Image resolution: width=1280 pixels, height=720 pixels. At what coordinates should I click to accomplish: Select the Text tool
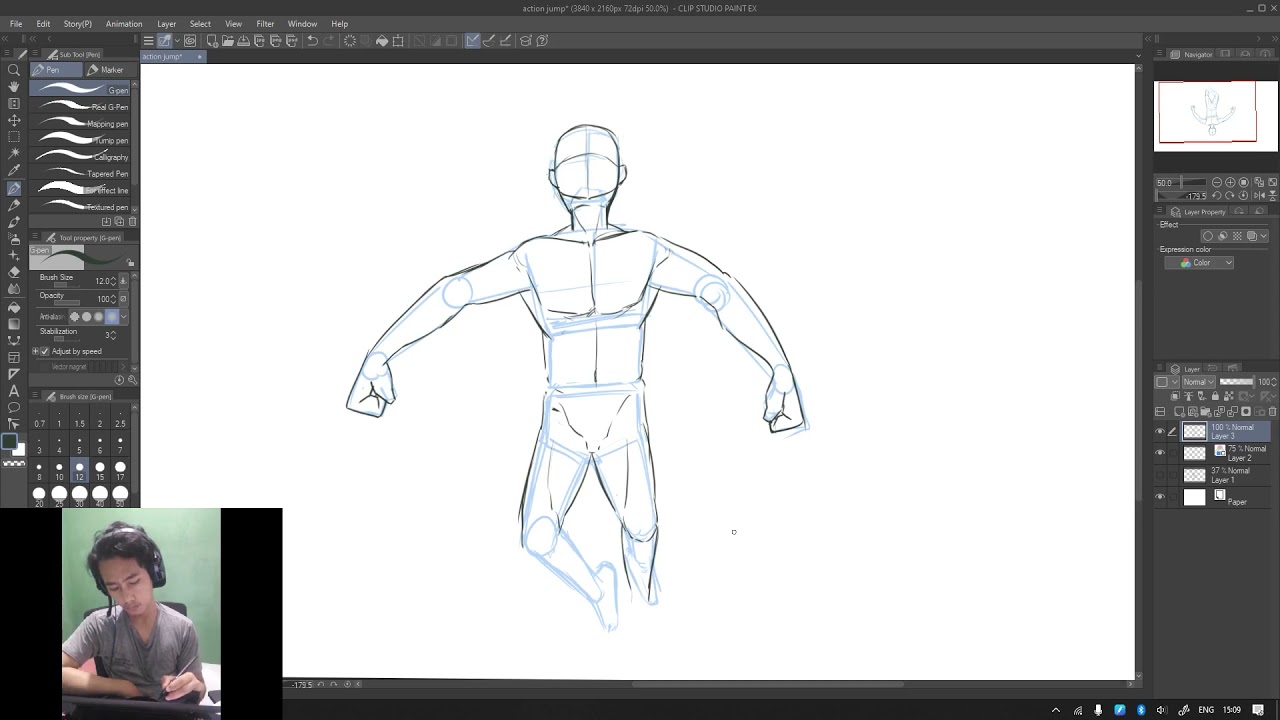pos(14,391)
